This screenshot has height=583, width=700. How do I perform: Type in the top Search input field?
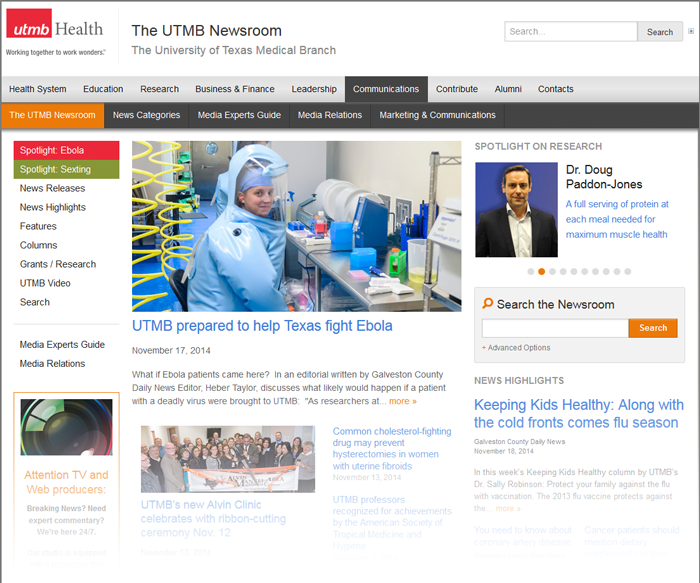tap(570, 32)
